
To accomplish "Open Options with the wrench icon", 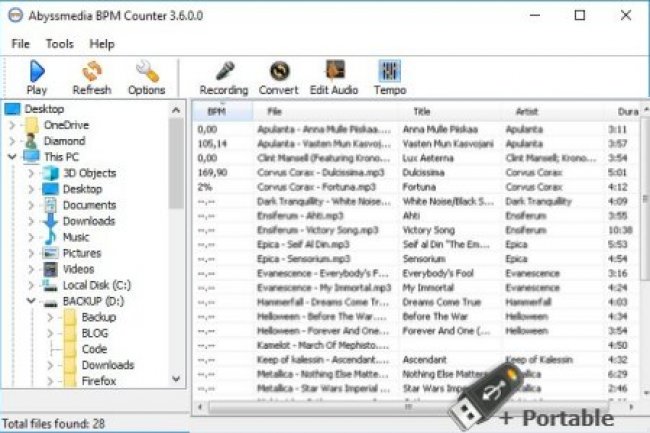I will click(146, 72).
